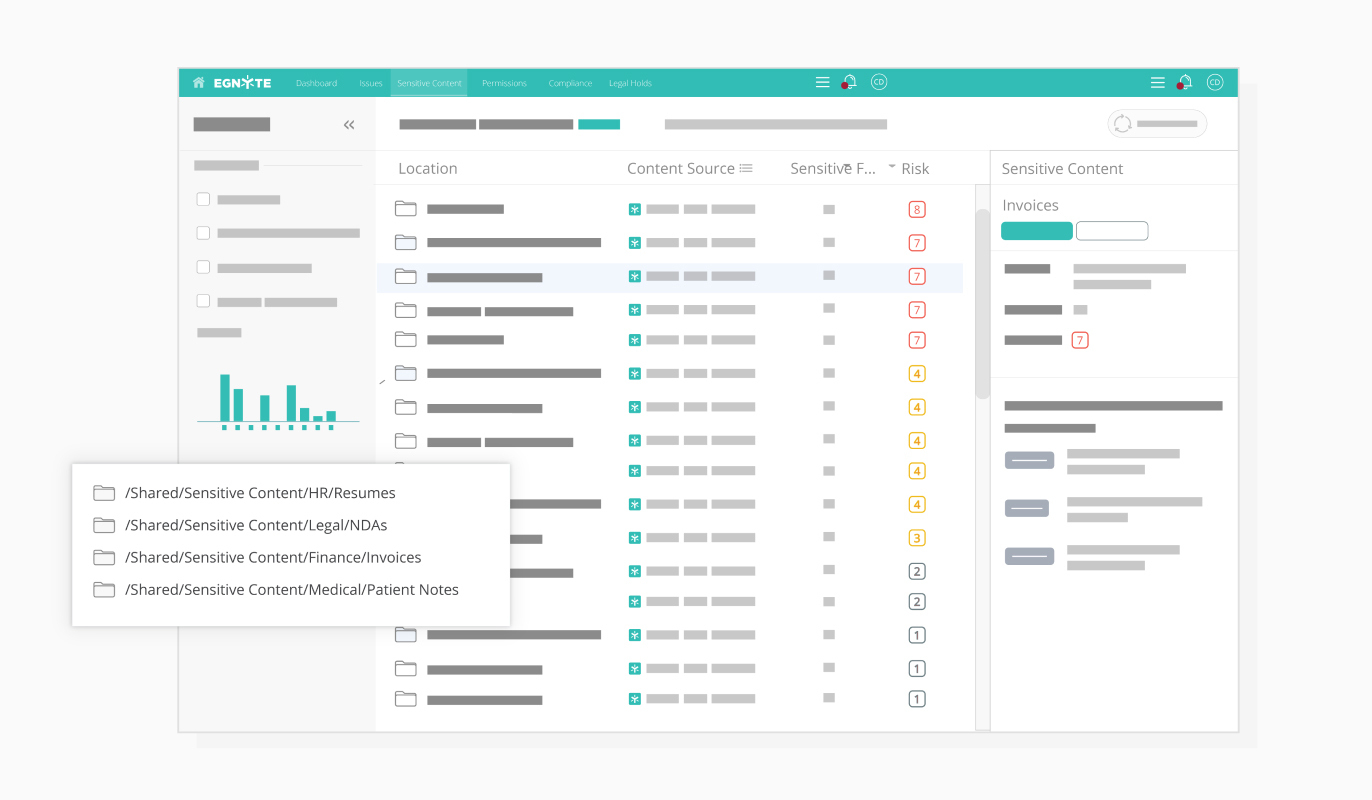Click the home icon beside Egnyte logo
1372x800 pixels.
tap(199, 83)
